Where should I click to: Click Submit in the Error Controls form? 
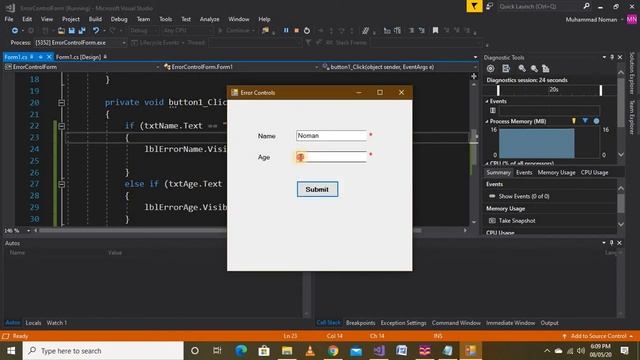pos(317,189)
